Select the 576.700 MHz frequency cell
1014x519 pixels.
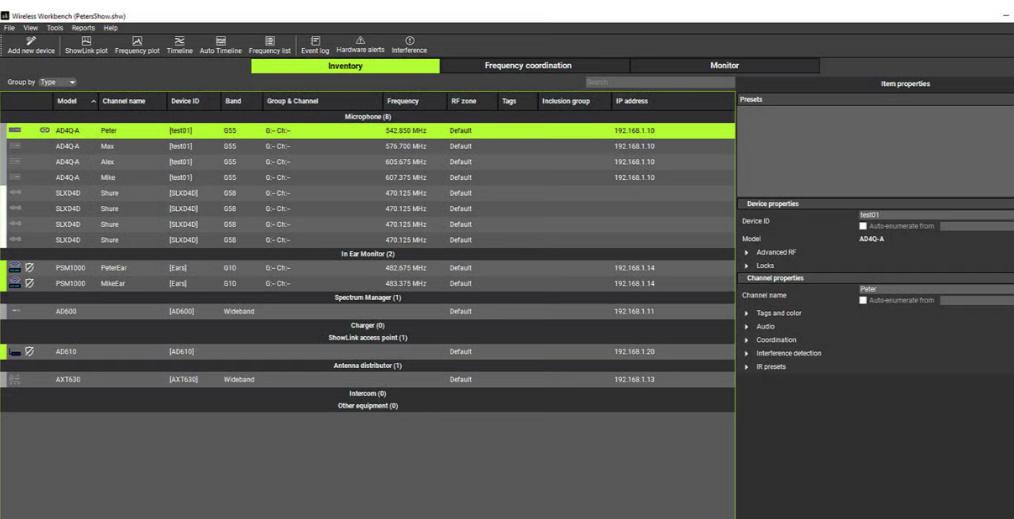406,146
